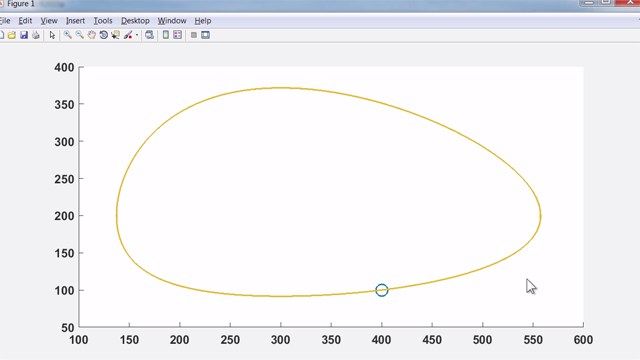Click the Figure 1 window title
This screenshot has width=640, height=360.
20,4
